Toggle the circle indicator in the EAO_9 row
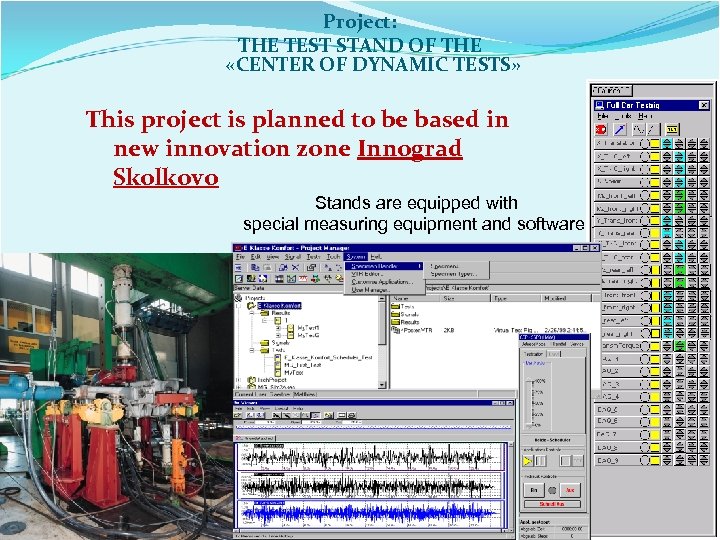Screen dimensions: 720x540 tap(645, 460)
